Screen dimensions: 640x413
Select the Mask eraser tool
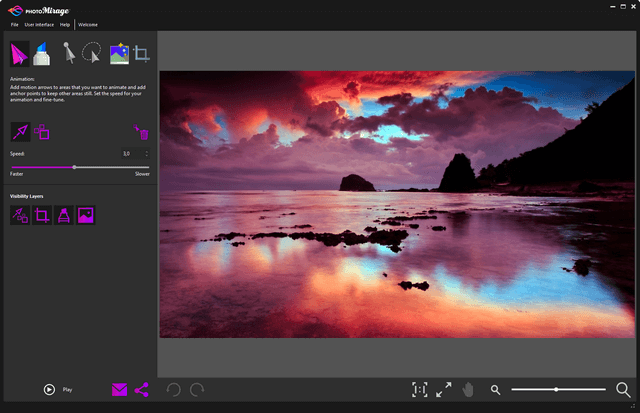tap(42, 54)
